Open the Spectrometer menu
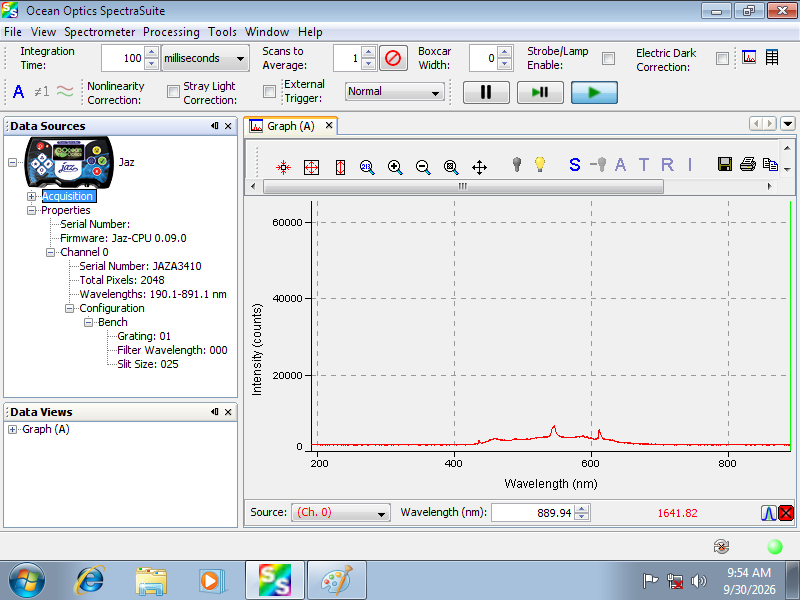Screen dimensions: 800x600 [99, 32]
